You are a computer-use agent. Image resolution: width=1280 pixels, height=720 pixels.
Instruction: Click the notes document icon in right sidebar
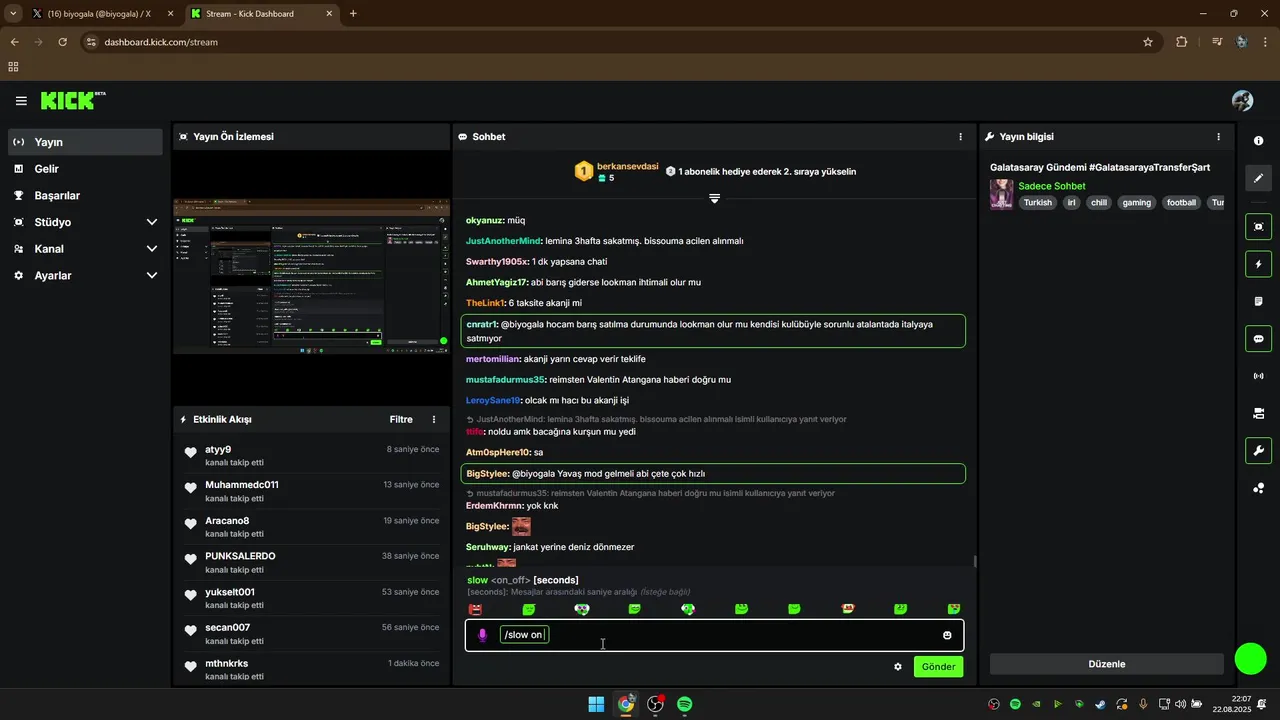[1258, 301]
